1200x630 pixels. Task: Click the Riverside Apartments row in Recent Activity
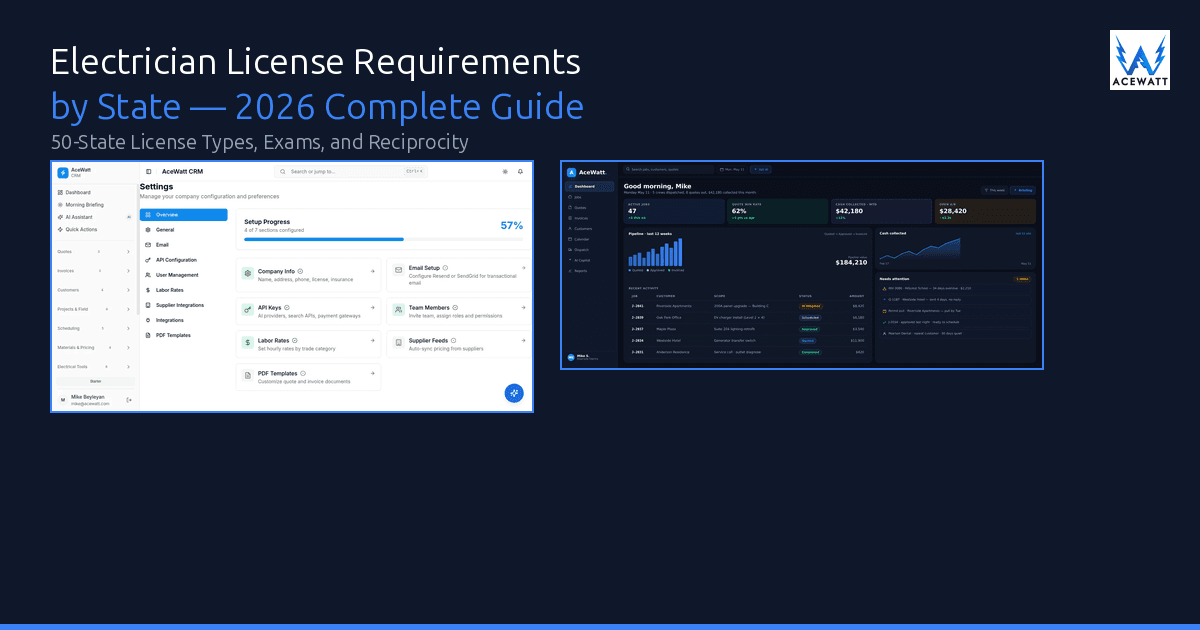[x=747, y=306]
